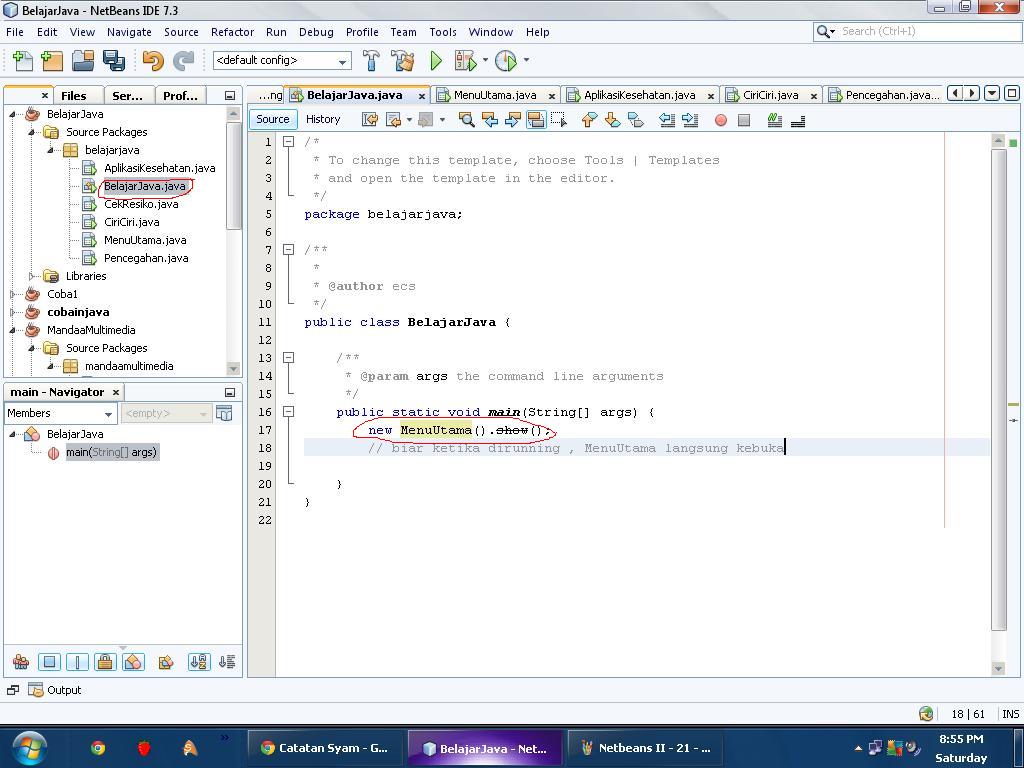This screenshot has height=768, width=1024.
Task: Toggle Show Non-Public Members lock filter
Action: point(105,662)
